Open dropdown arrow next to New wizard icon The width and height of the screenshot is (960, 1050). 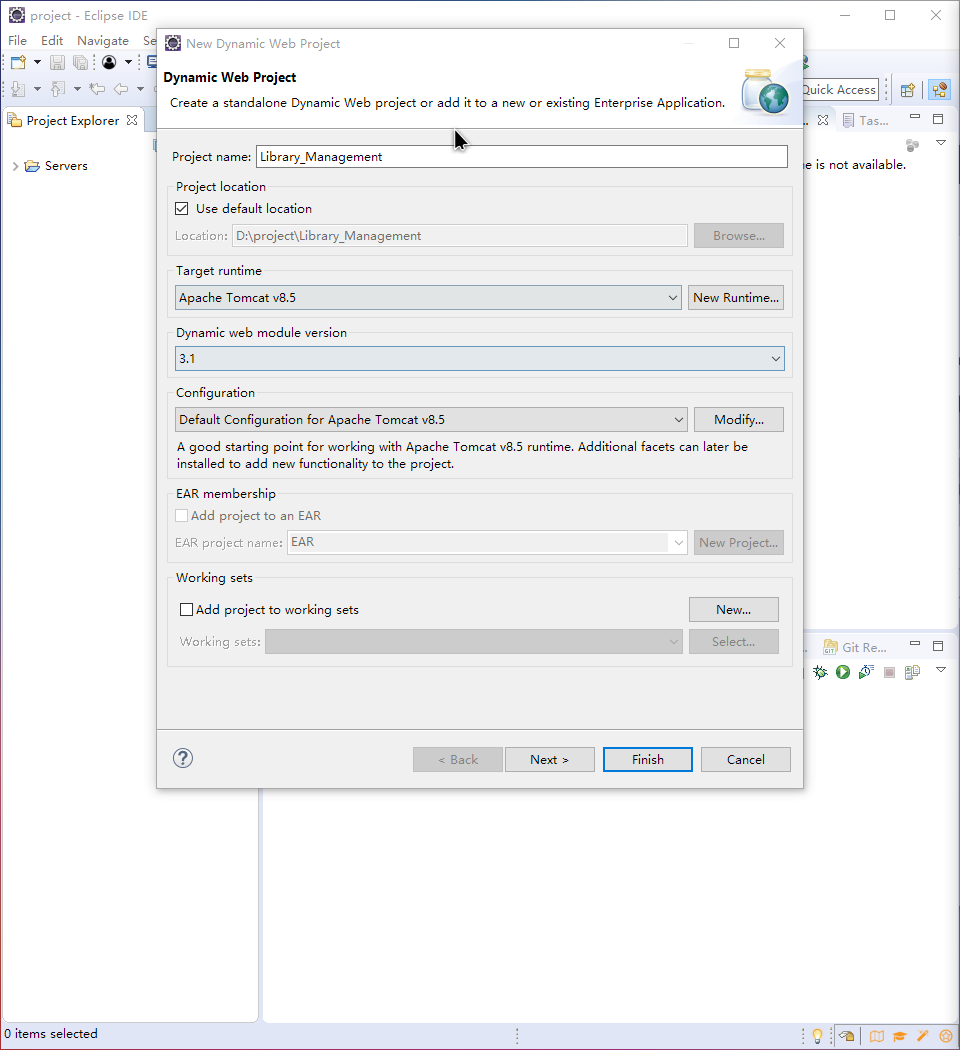pos(37,62)
